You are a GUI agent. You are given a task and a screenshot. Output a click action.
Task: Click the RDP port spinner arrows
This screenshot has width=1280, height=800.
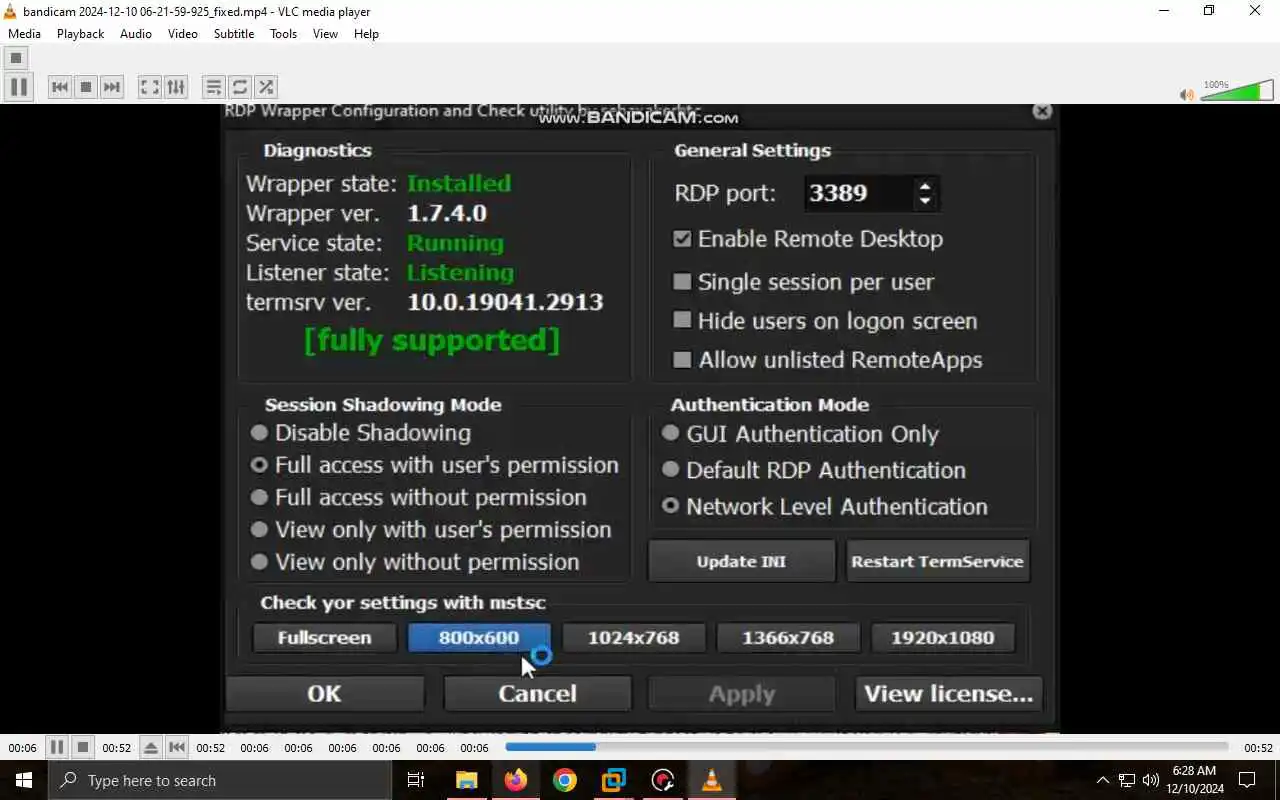pos(925,193)
